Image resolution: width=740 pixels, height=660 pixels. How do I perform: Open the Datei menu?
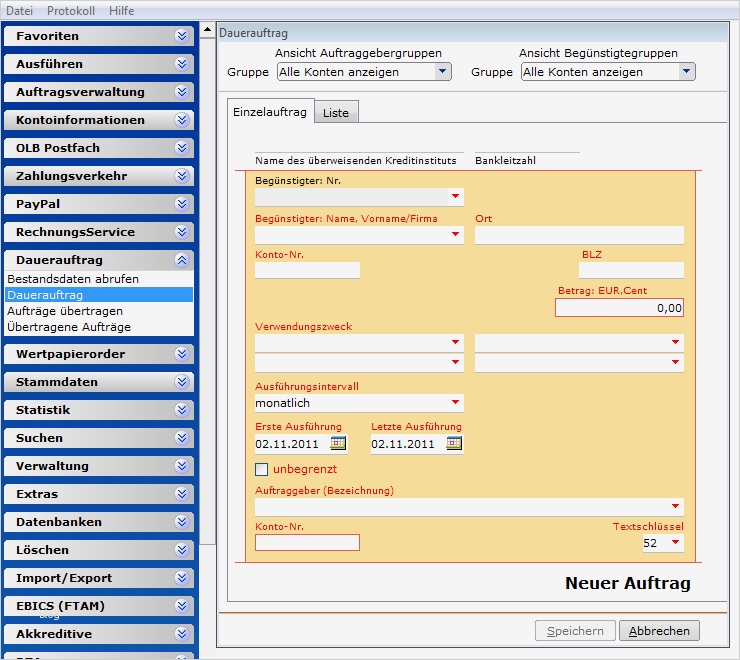click(x=19, y=10)
